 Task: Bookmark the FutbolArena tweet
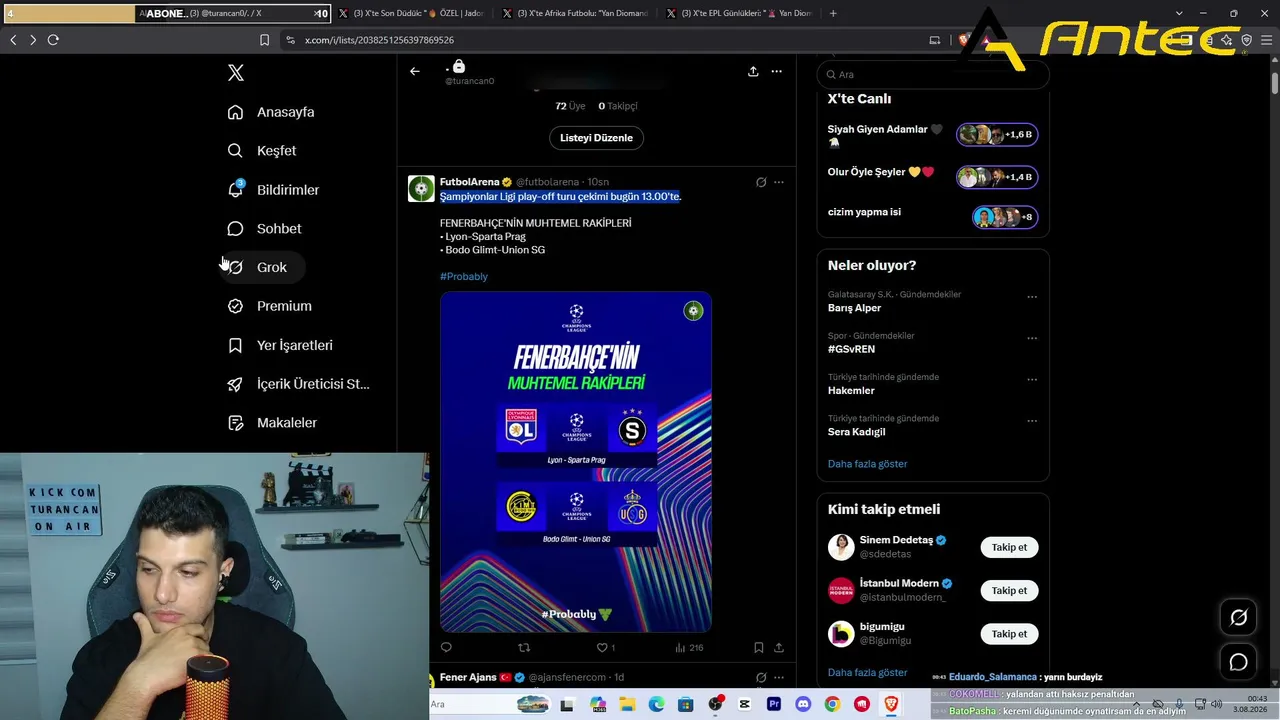pos(759,648)
